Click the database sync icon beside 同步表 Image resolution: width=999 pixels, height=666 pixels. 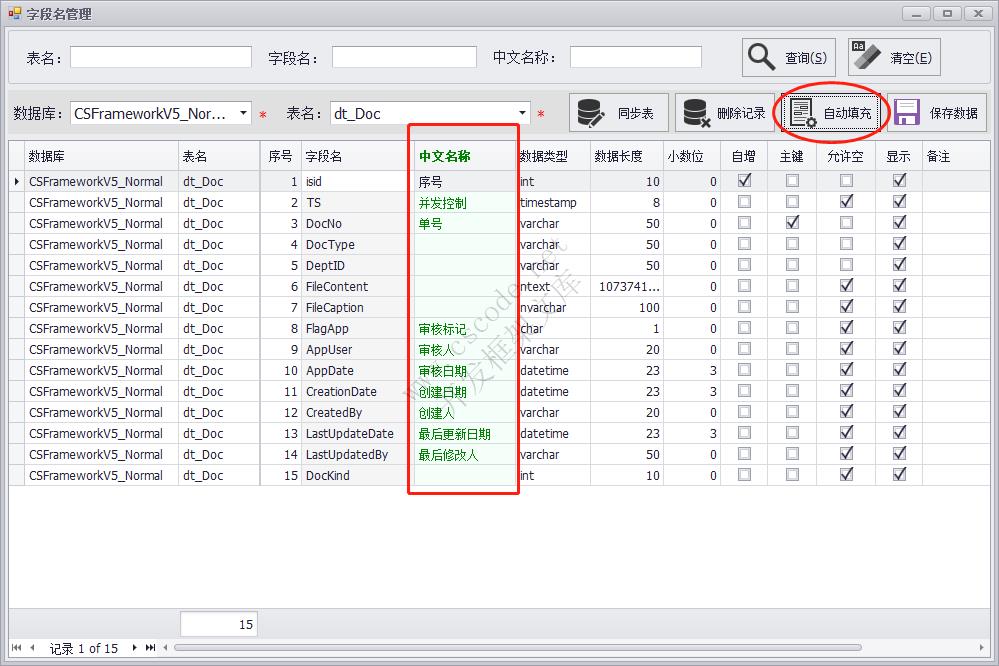point(592,112)
